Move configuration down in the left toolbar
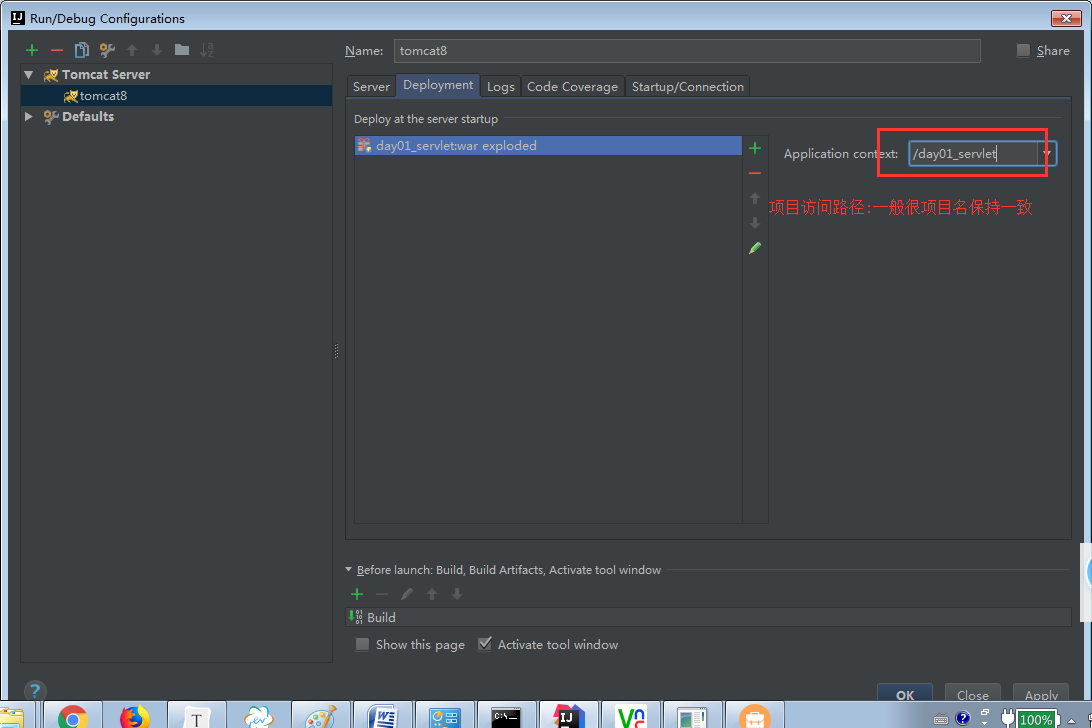The image size is (1092, 728). tap(157, 50)
